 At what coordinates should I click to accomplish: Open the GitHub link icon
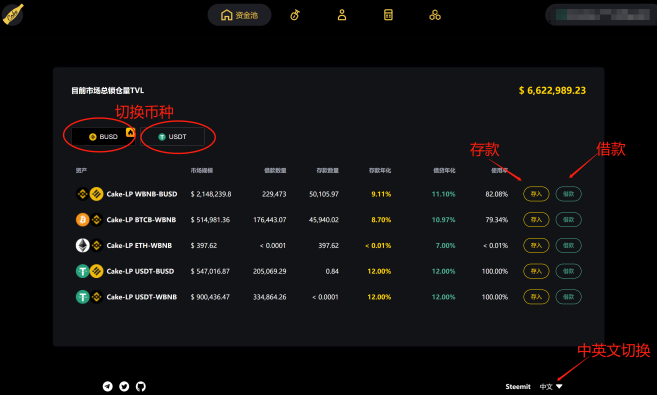click(x=141, y=386)
